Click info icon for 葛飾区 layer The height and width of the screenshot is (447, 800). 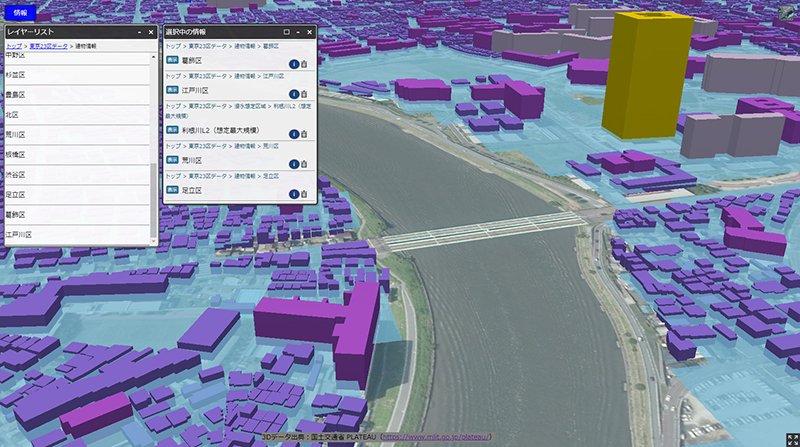(x=293, y=64)
